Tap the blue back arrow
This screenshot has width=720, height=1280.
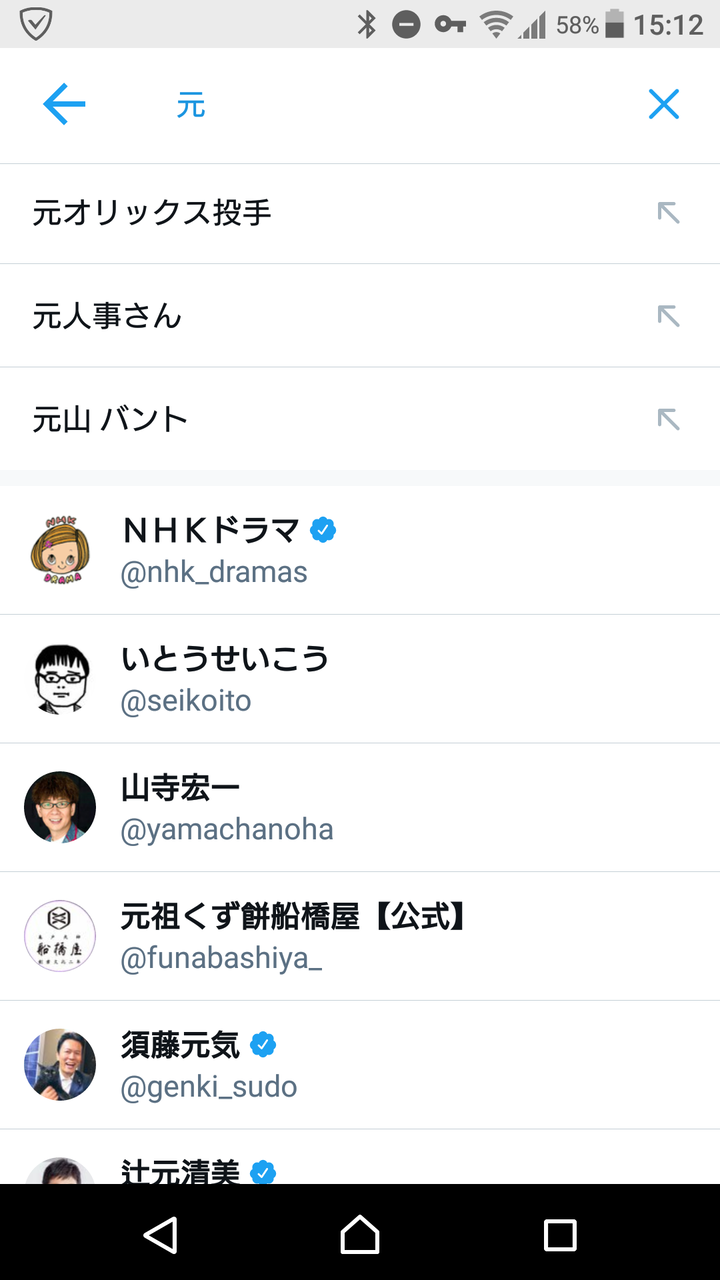[64, 104]
